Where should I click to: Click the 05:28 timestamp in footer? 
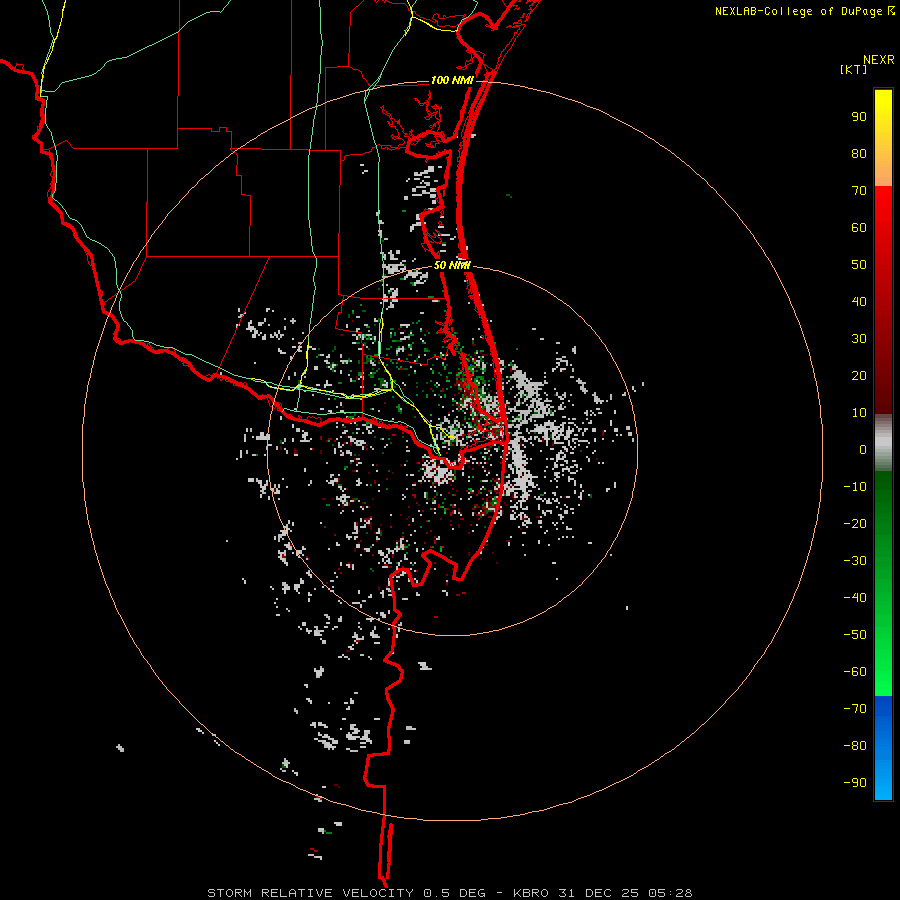point(670,893)
